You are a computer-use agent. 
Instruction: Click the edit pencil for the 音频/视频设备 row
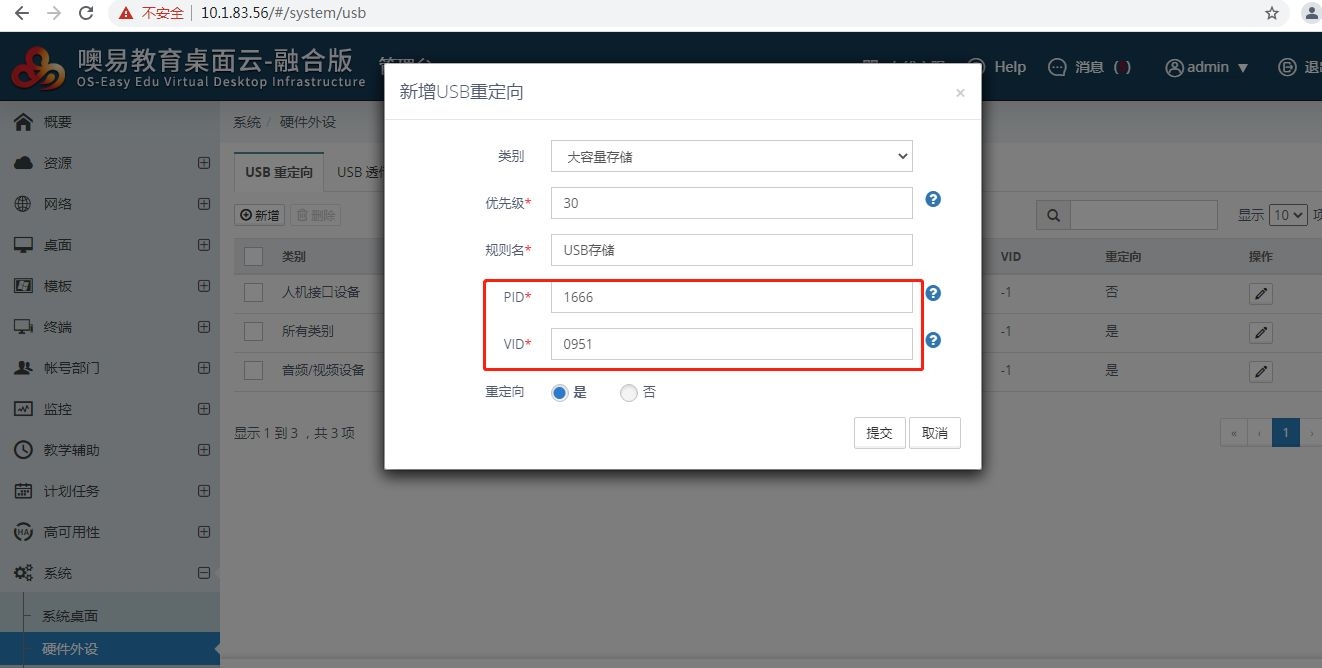pos(1261,371)
